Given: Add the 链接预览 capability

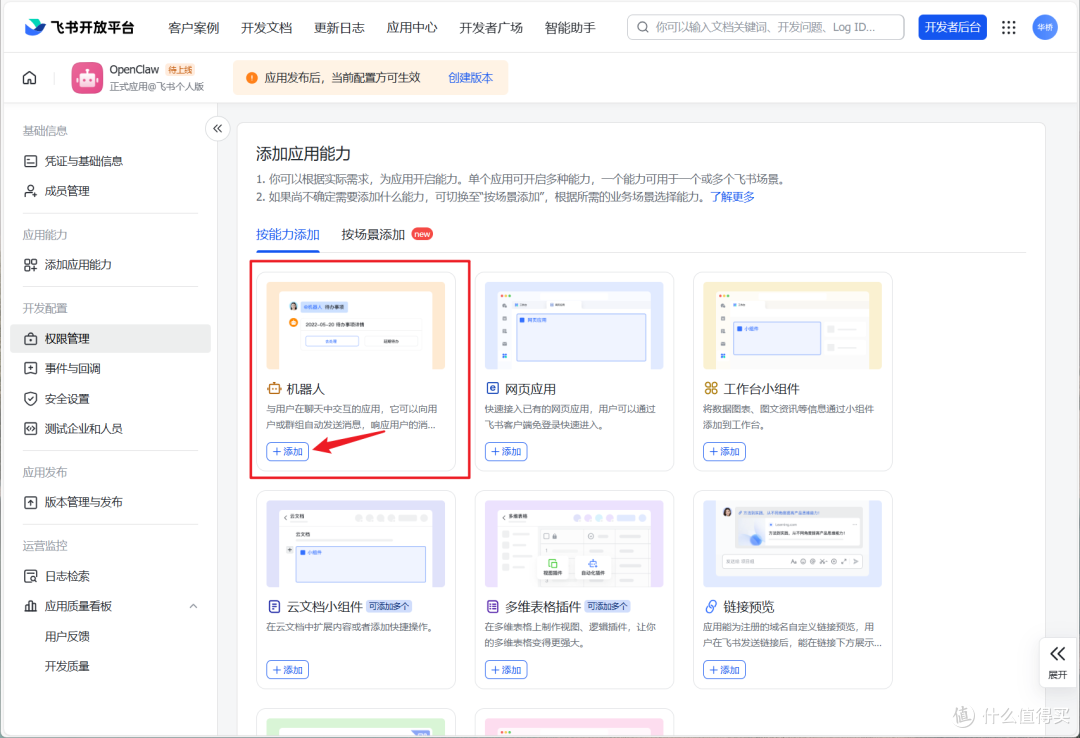Looking at the screenshot, I should (724, 670).
